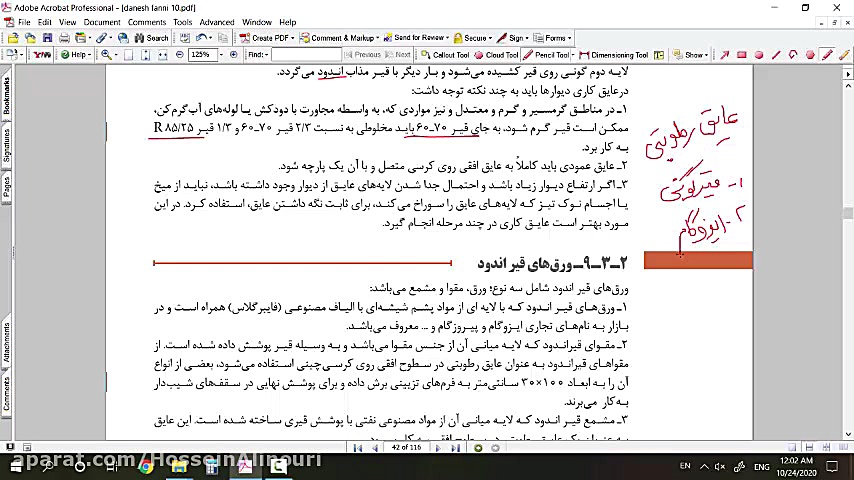Select the red Pencil drawing icon

click(x=827, y=54)
